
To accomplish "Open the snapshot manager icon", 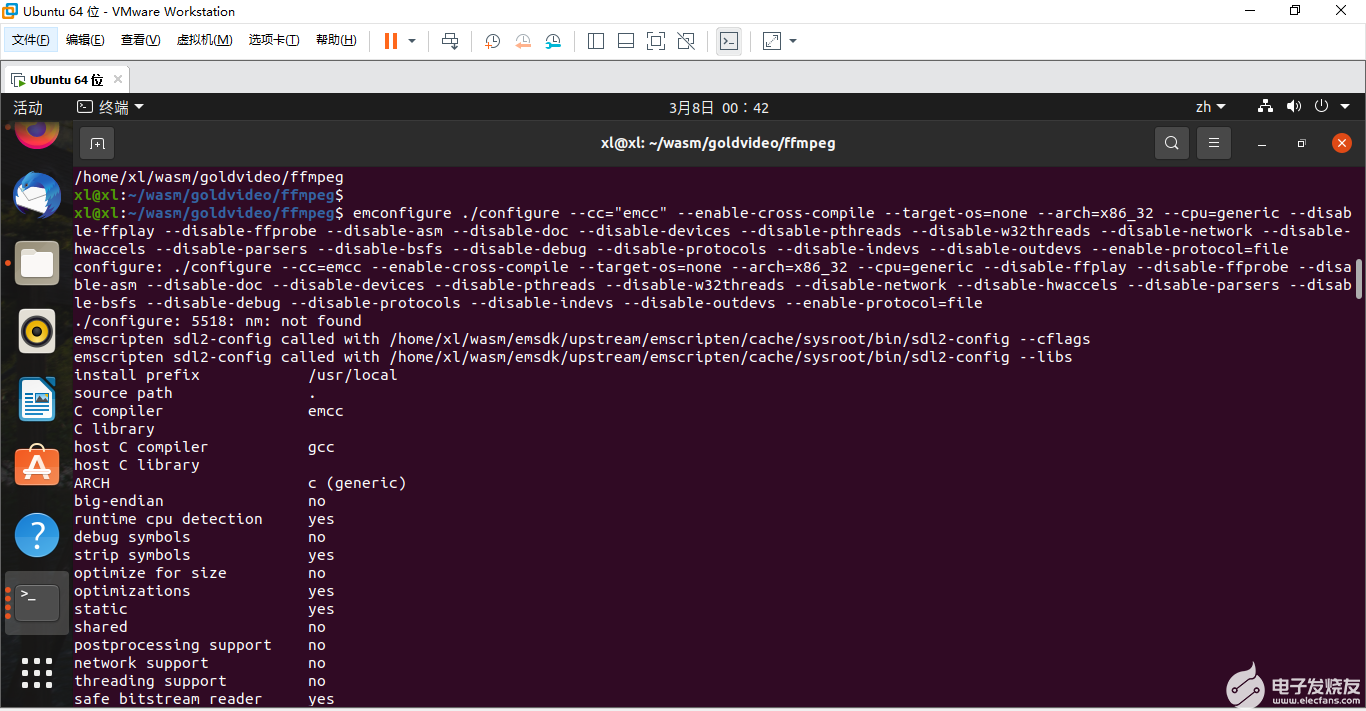I will [553, 41].
